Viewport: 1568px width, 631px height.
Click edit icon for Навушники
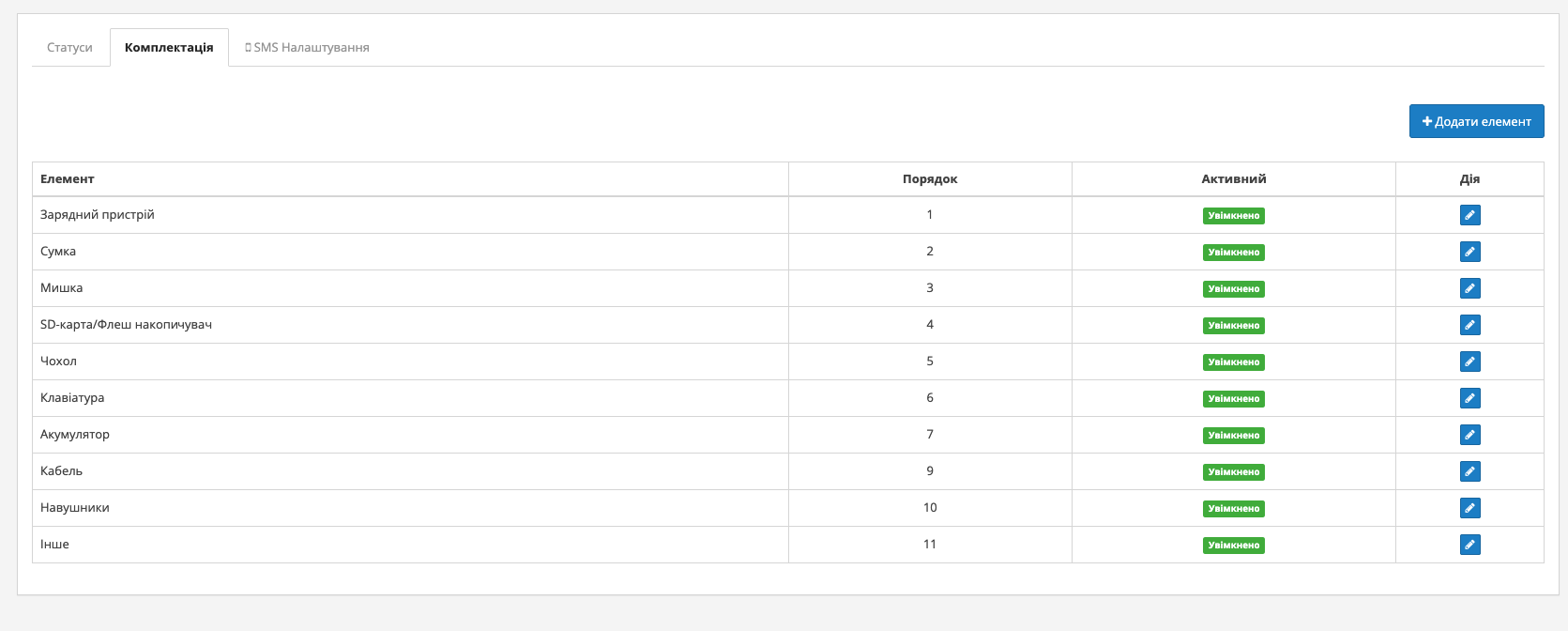1469,508
